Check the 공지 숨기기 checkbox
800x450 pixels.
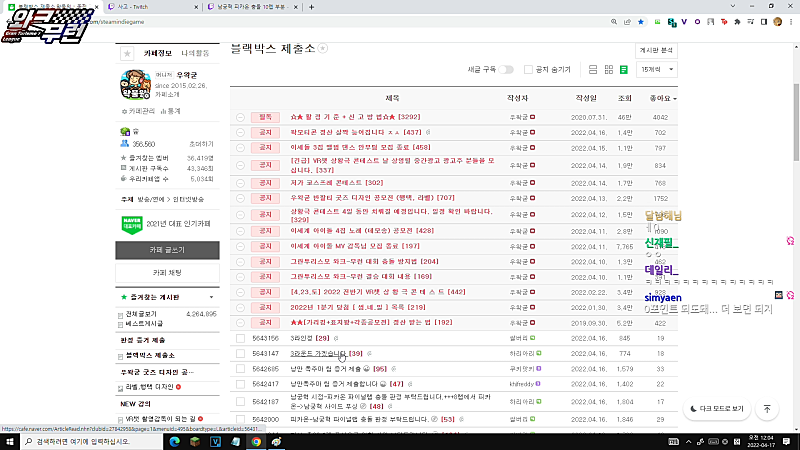tap(529, 69)
